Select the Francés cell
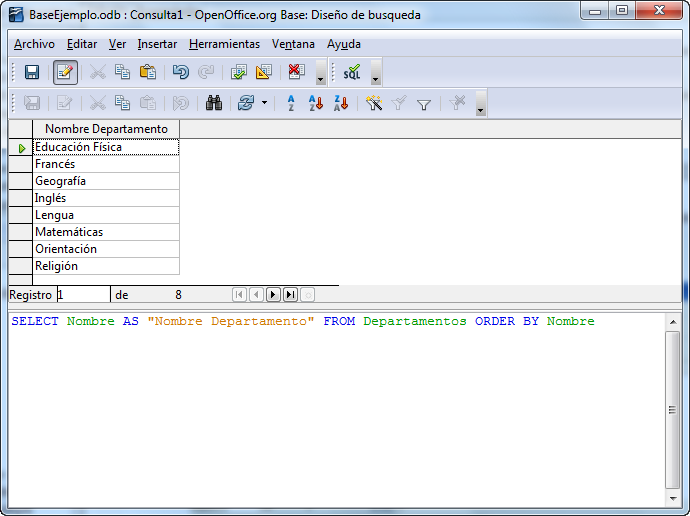This screenshot has width=690, height=516. 106,164
